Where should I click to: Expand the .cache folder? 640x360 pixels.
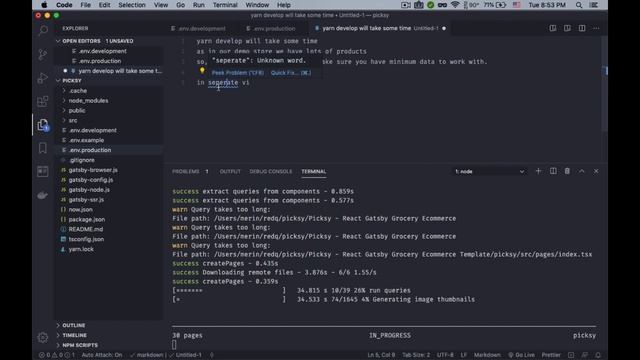point(78,91)
